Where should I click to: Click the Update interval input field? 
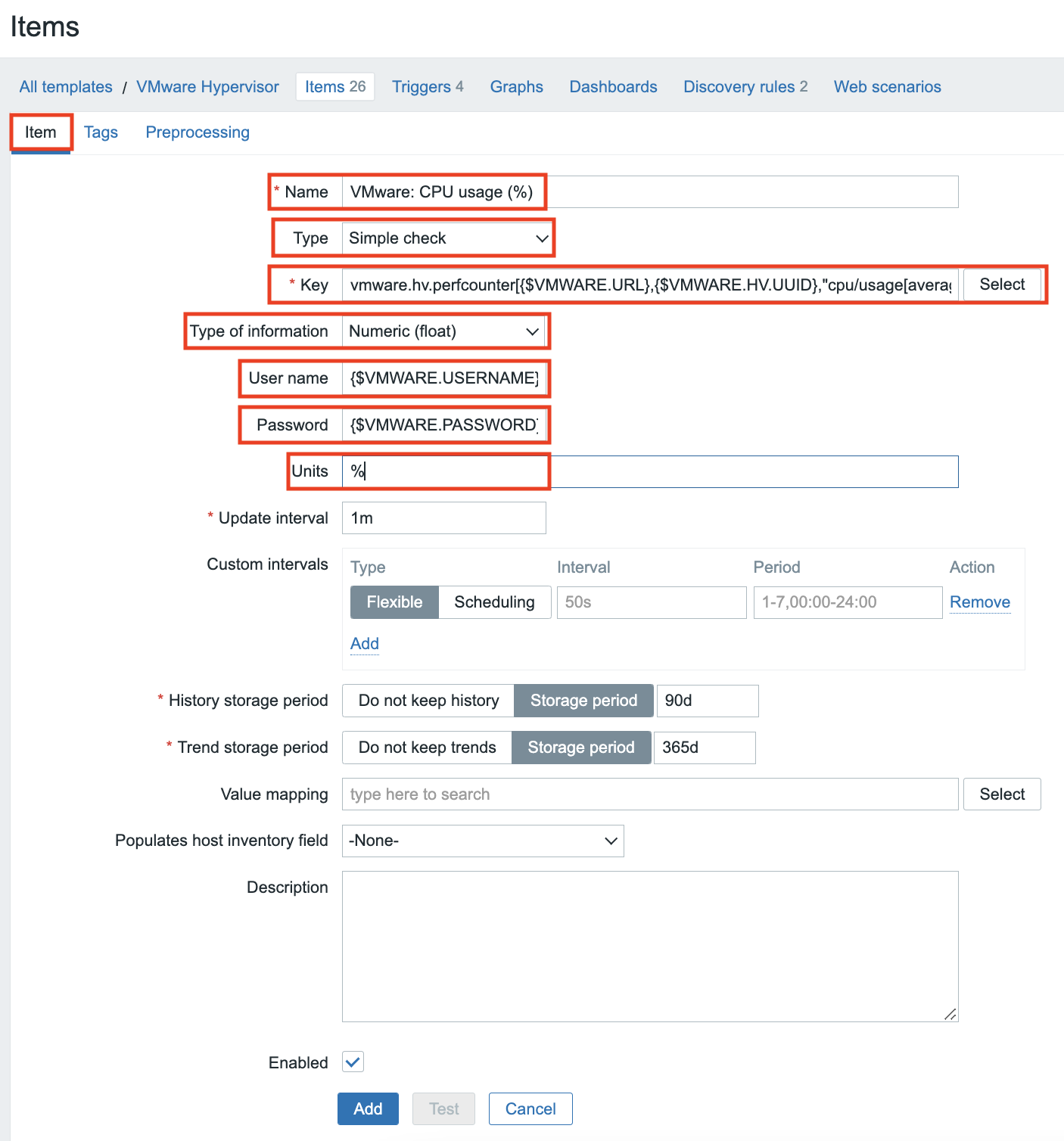(443, 518)
